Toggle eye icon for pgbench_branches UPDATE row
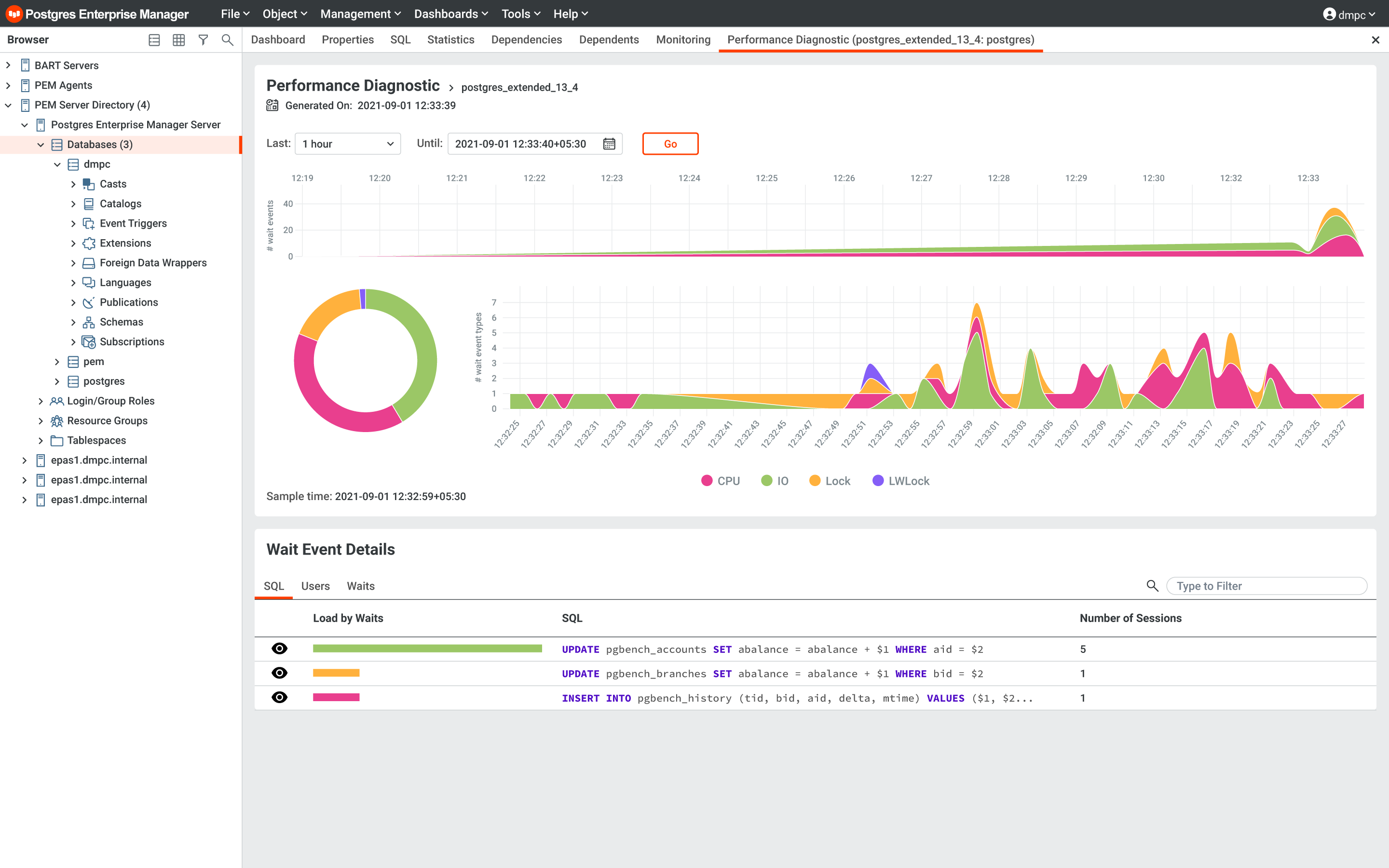This screenshot has height=868, width=1389. pos(280,673)
